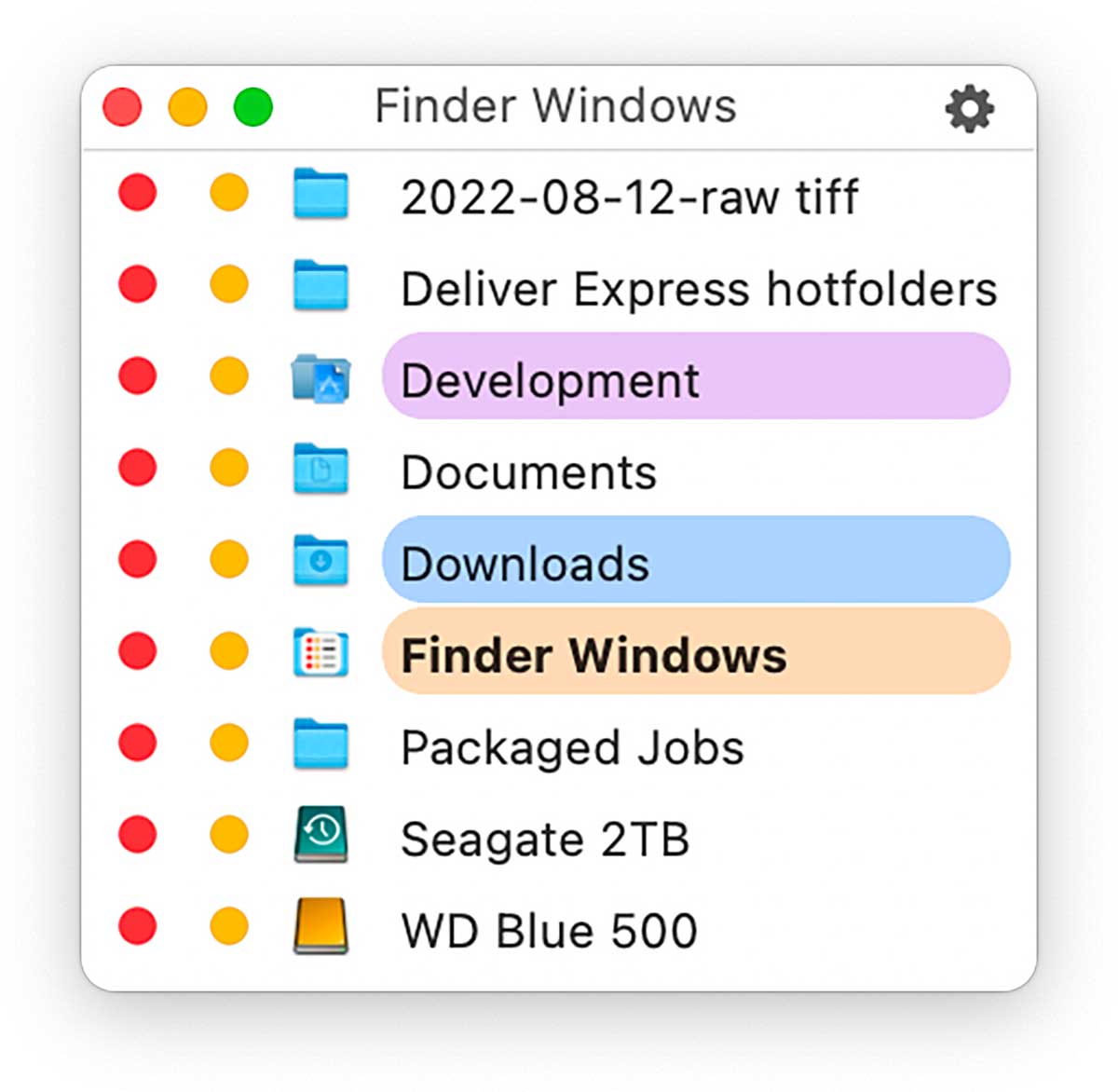Click the WD Blue 500 drive icon

[320, 926]
